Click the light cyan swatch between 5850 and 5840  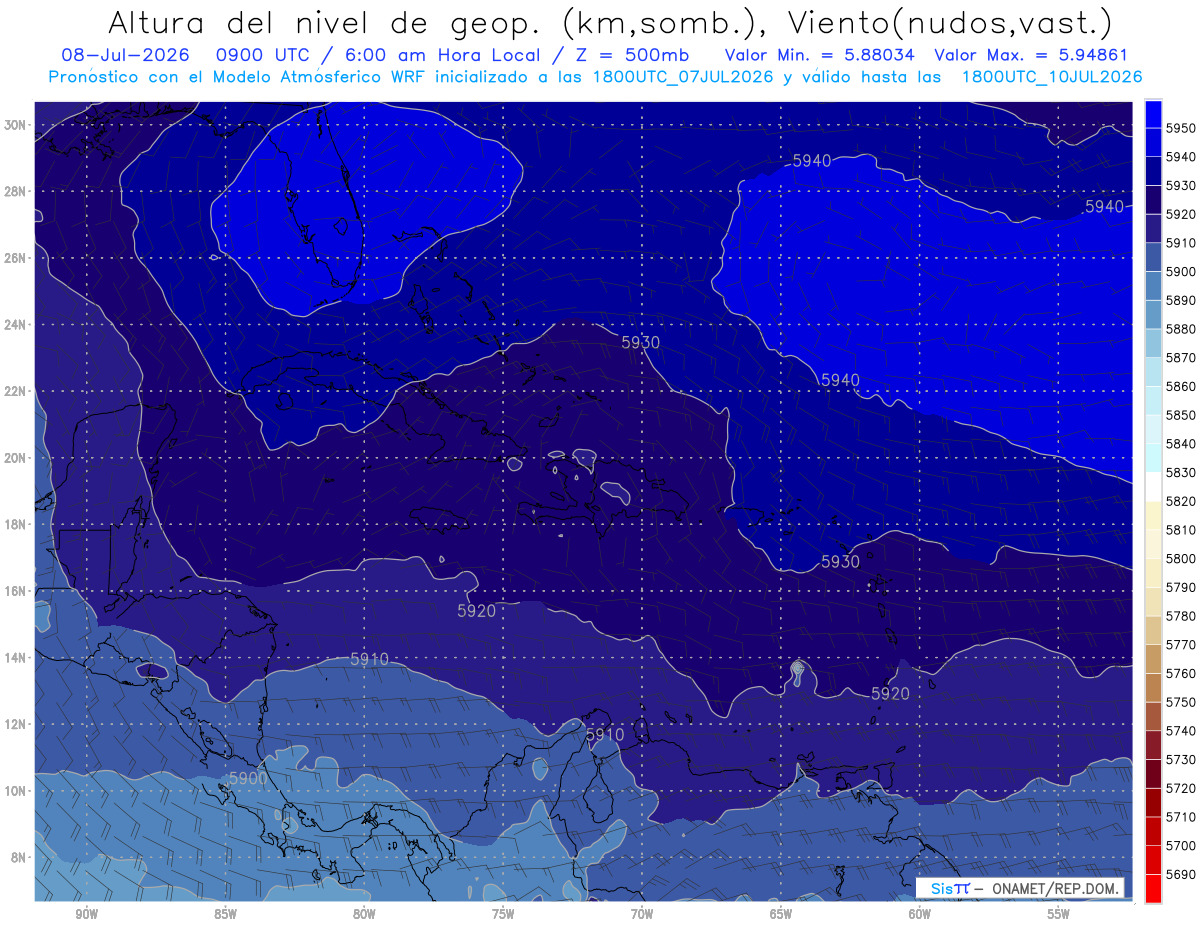coord(1153,429)
